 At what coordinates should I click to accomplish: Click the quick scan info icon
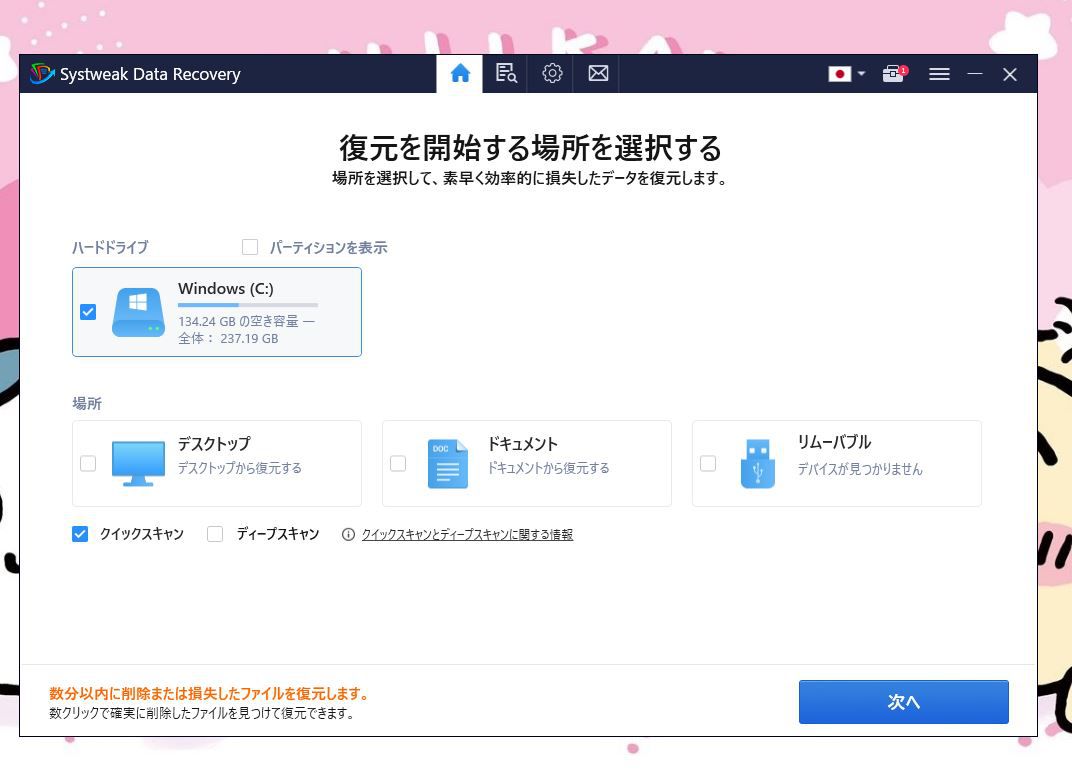(348, 535)
